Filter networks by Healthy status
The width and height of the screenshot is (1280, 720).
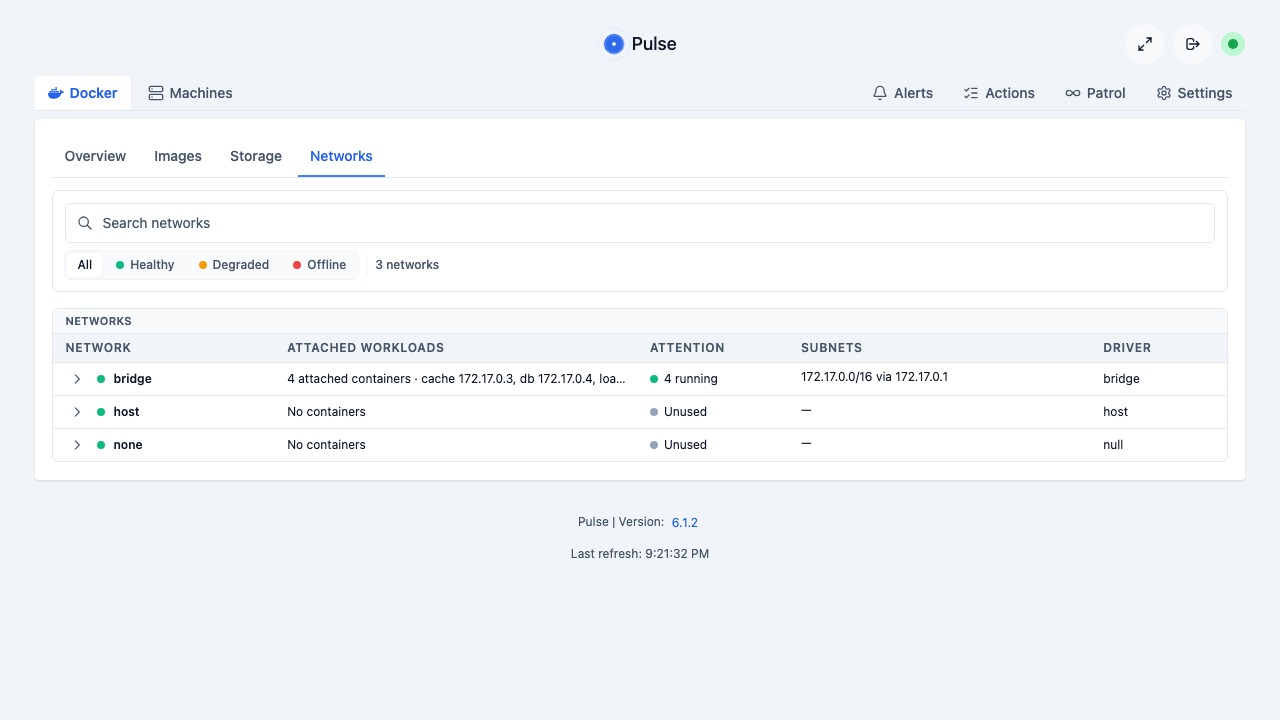click(x=145, y=265)
